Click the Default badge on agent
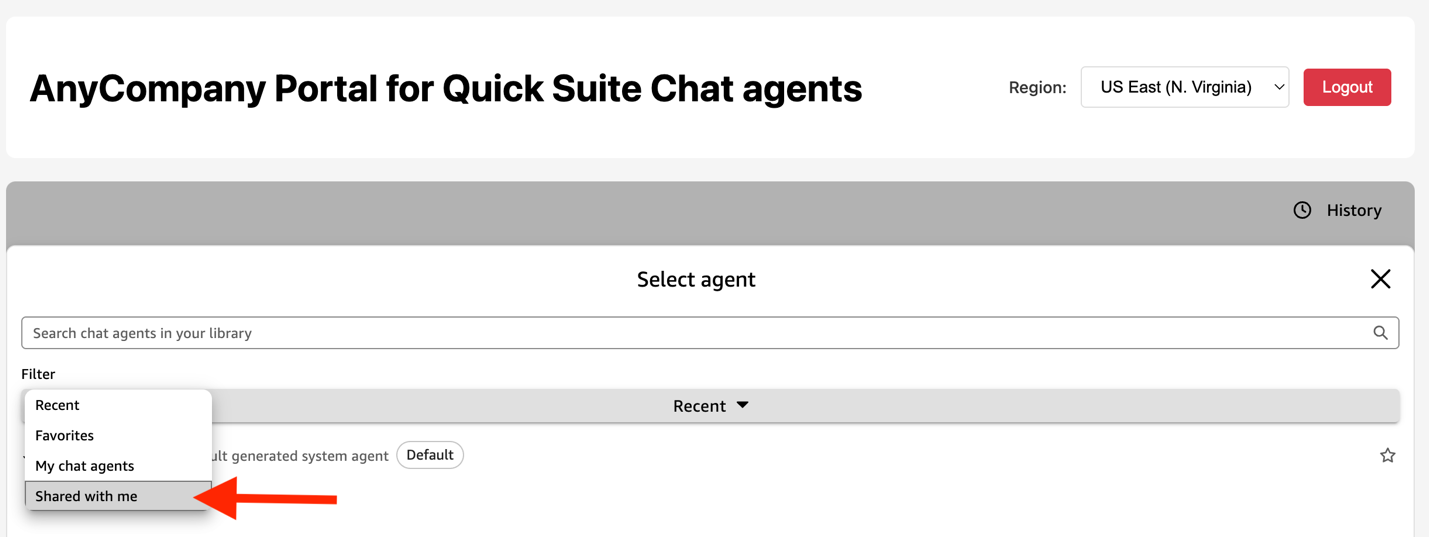 (430, 455)
